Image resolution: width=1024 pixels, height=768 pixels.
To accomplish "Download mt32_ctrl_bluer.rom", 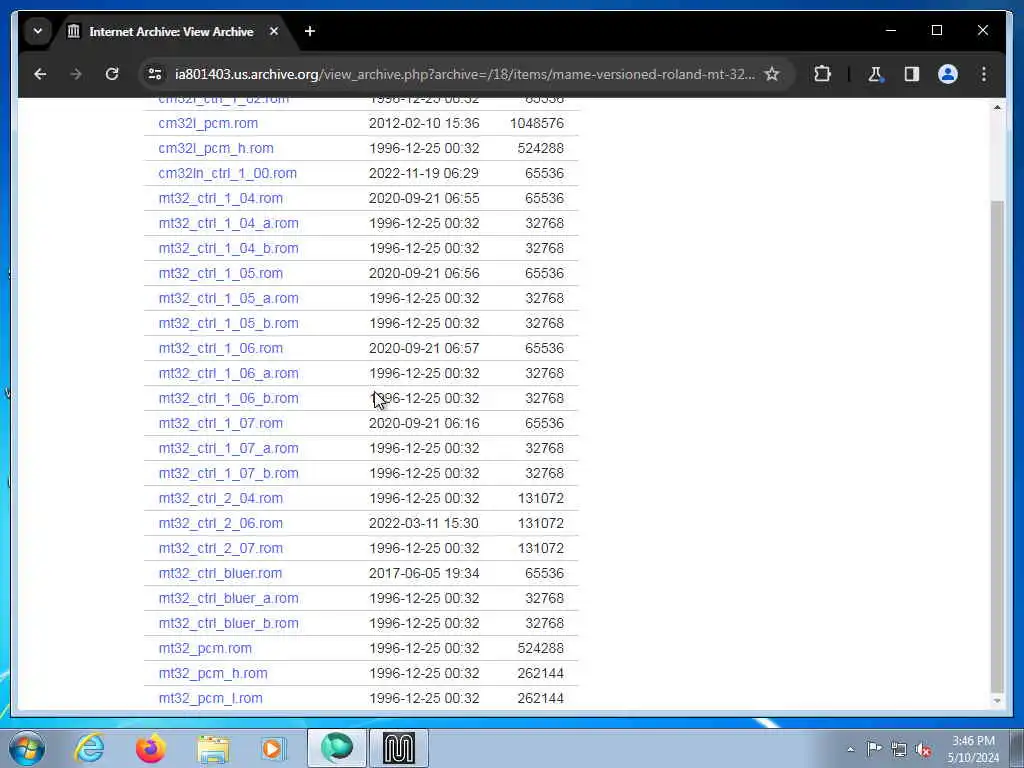I will [220, 573].
